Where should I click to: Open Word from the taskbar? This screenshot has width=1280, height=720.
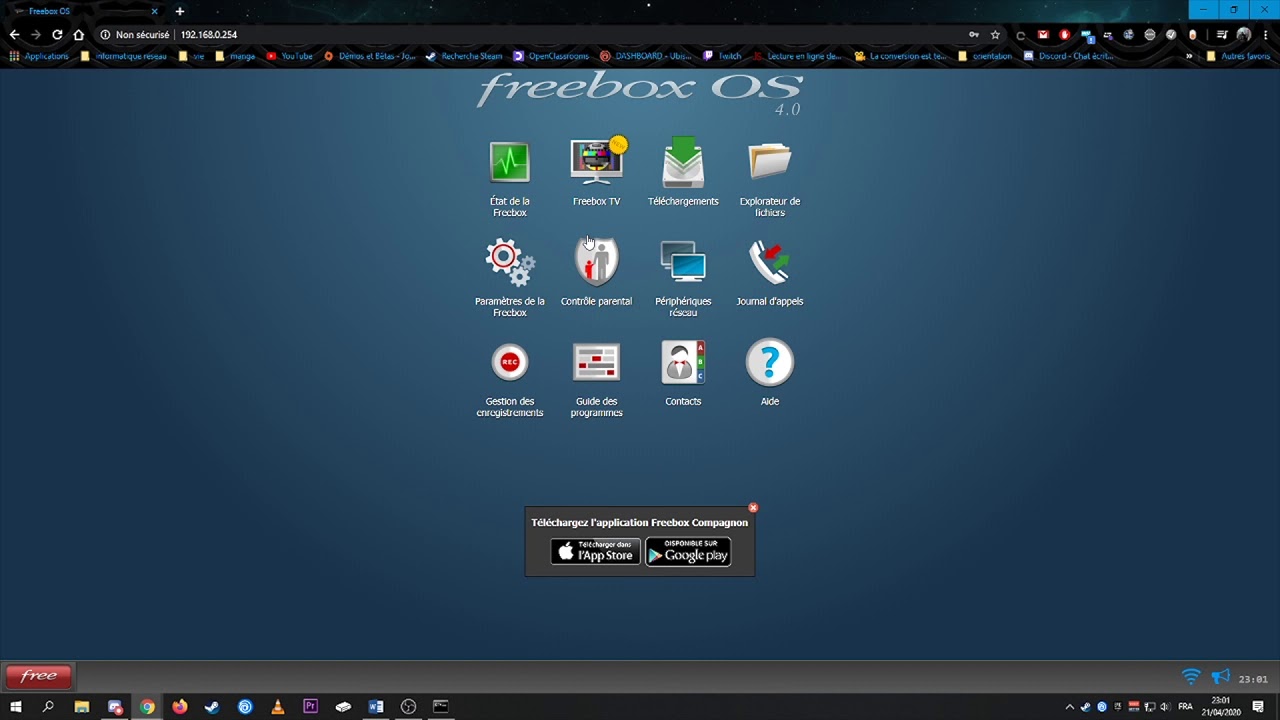pos(376,707)
